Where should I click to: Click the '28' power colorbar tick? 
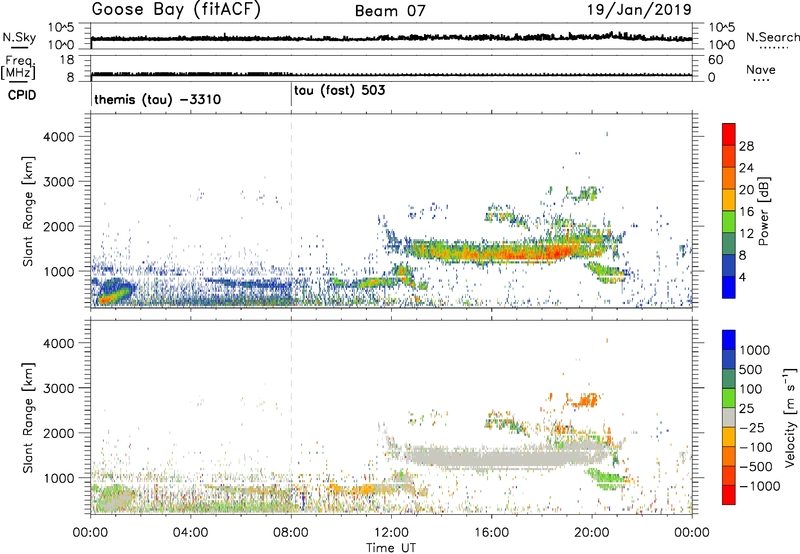(x=746, y=146)
